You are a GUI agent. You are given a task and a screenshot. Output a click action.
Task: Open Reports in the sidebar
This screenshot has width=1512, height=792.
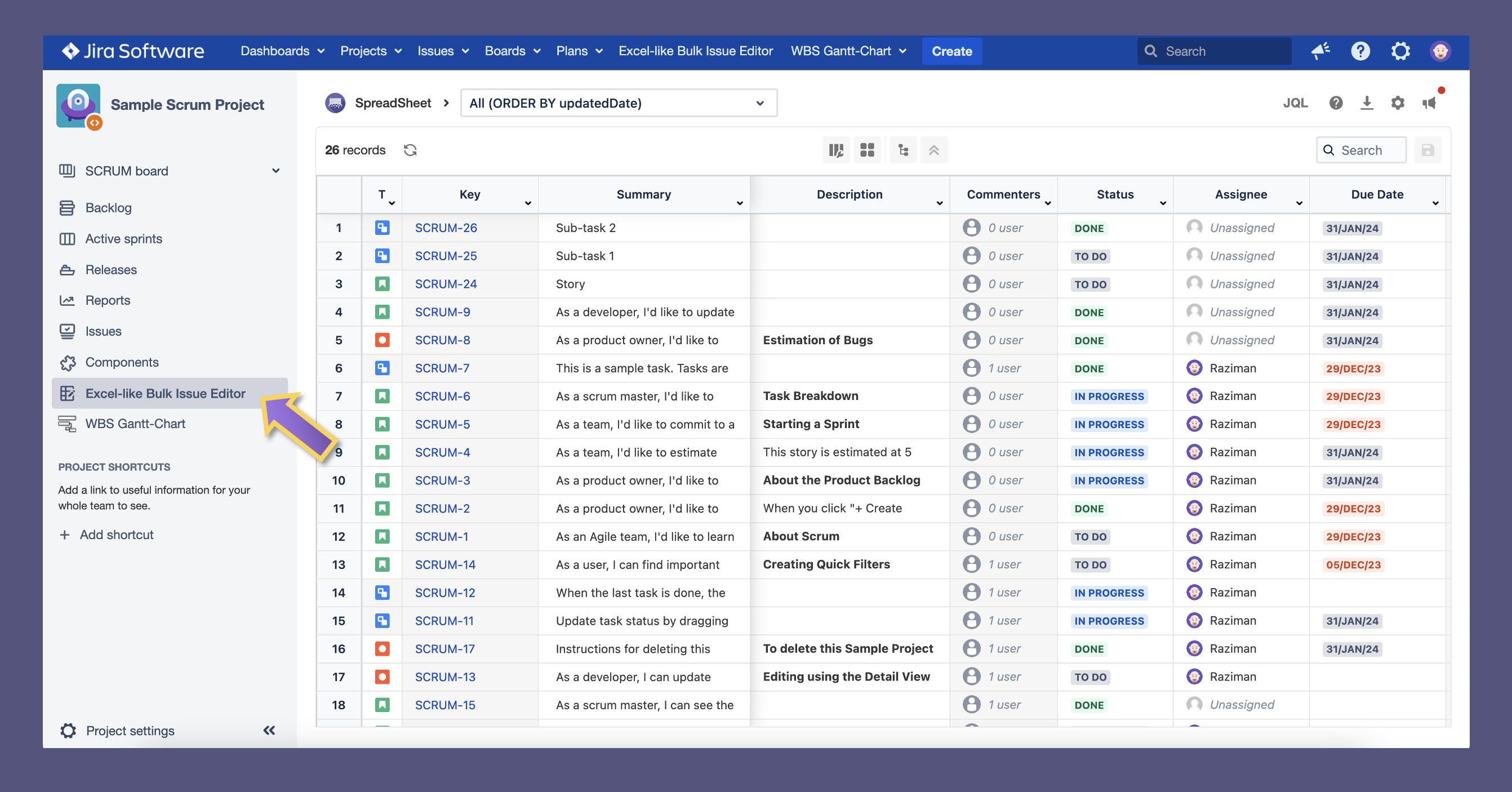(108, 300)
